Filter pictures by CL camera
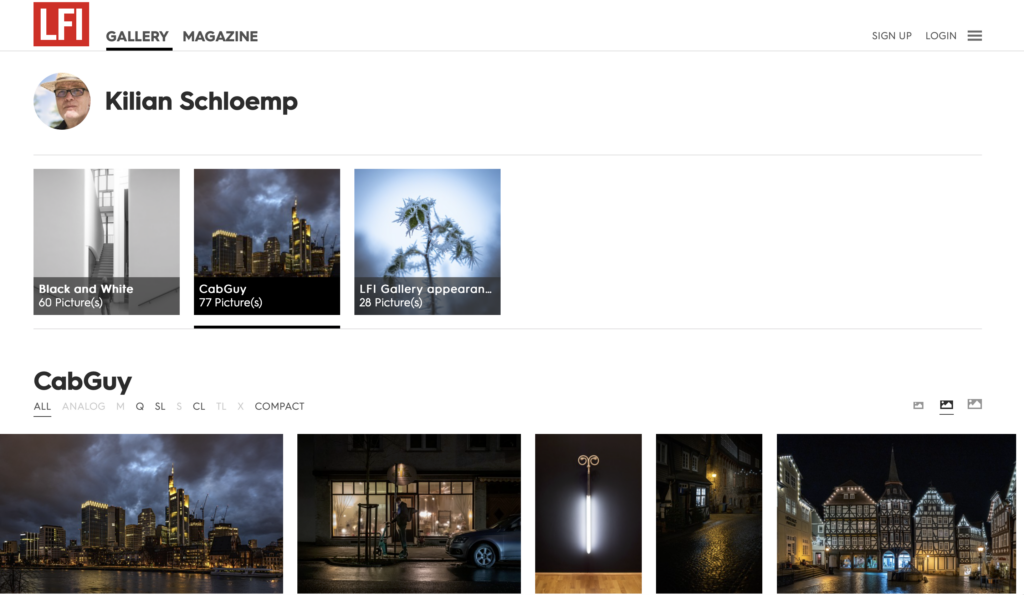 (x=199, y=406)
